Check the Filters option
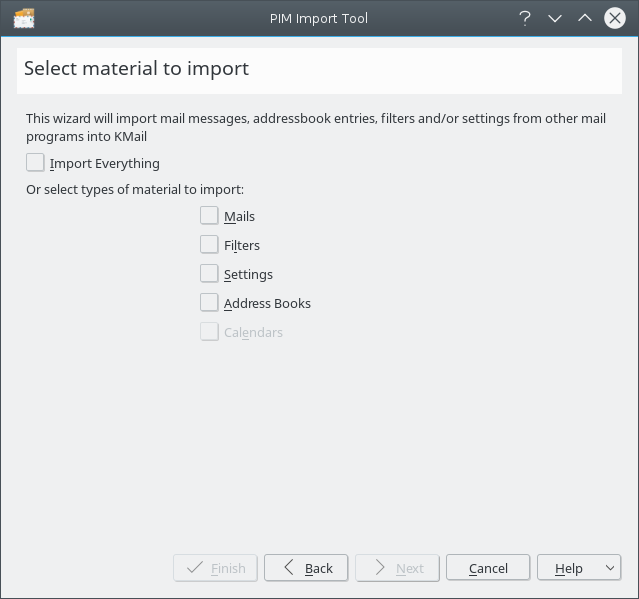Image resolution: width=639 pixels, height=599 pixels. point(209,244)
